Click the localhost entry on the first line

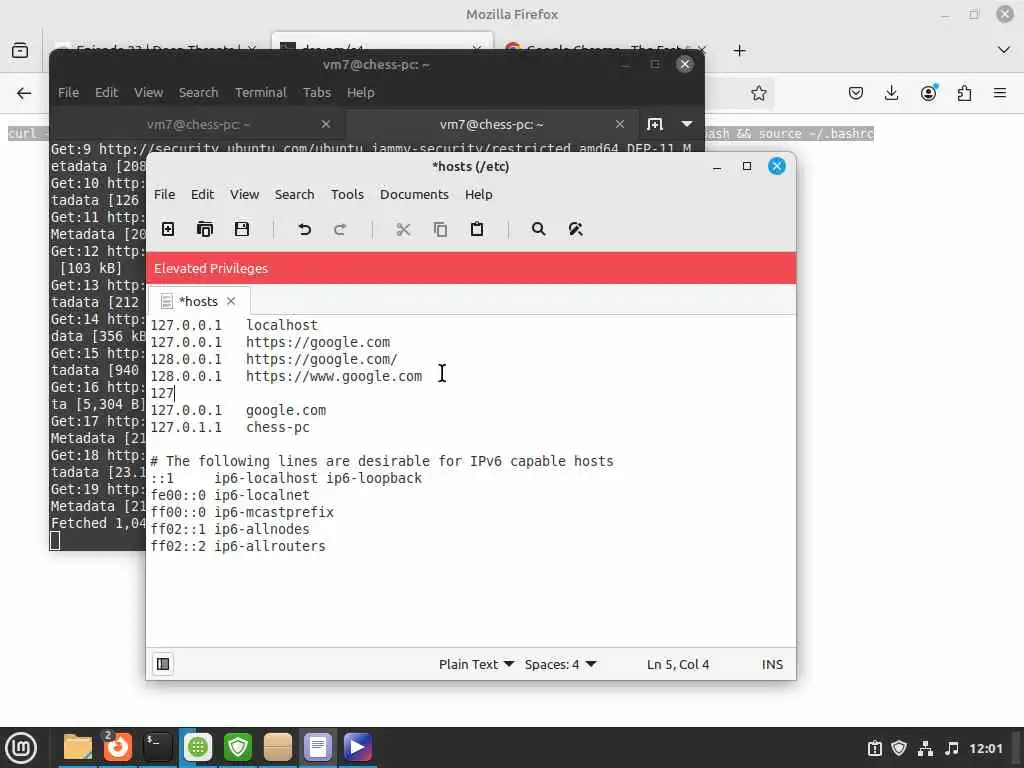pyautogui.click(x=281, y=325)
